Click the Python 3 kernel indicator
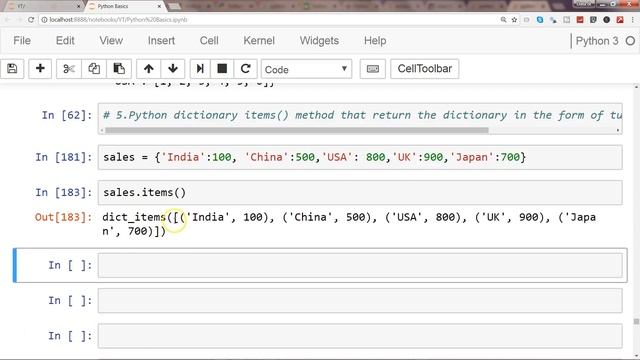640x360 pixels. pyautogui.click(x=597, y=41)
